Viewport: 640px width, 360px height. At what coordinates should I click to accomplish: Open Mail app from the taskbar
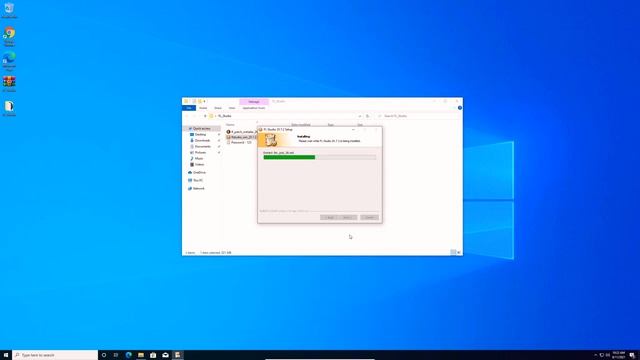click(x=165, y=355)
